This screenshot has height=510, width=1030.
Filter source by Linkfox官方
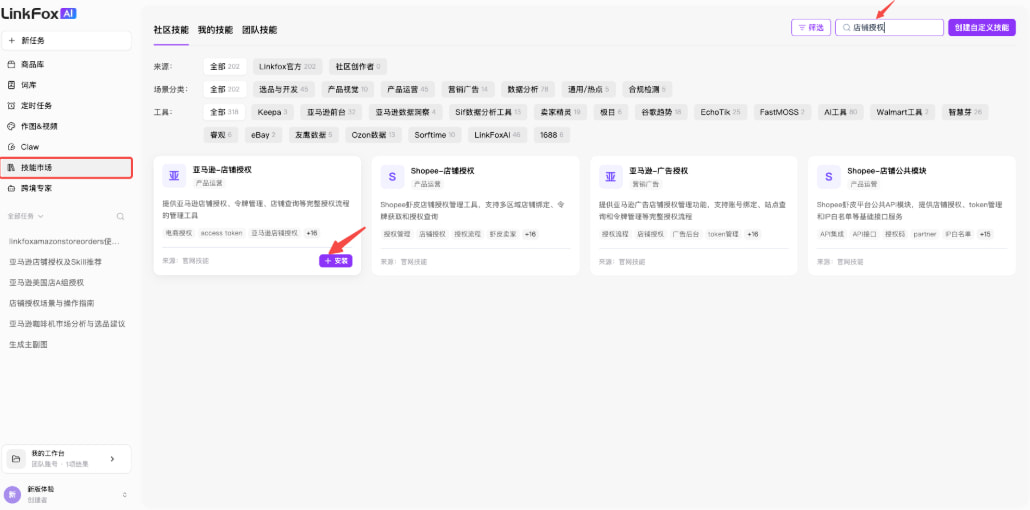[288, 66]
